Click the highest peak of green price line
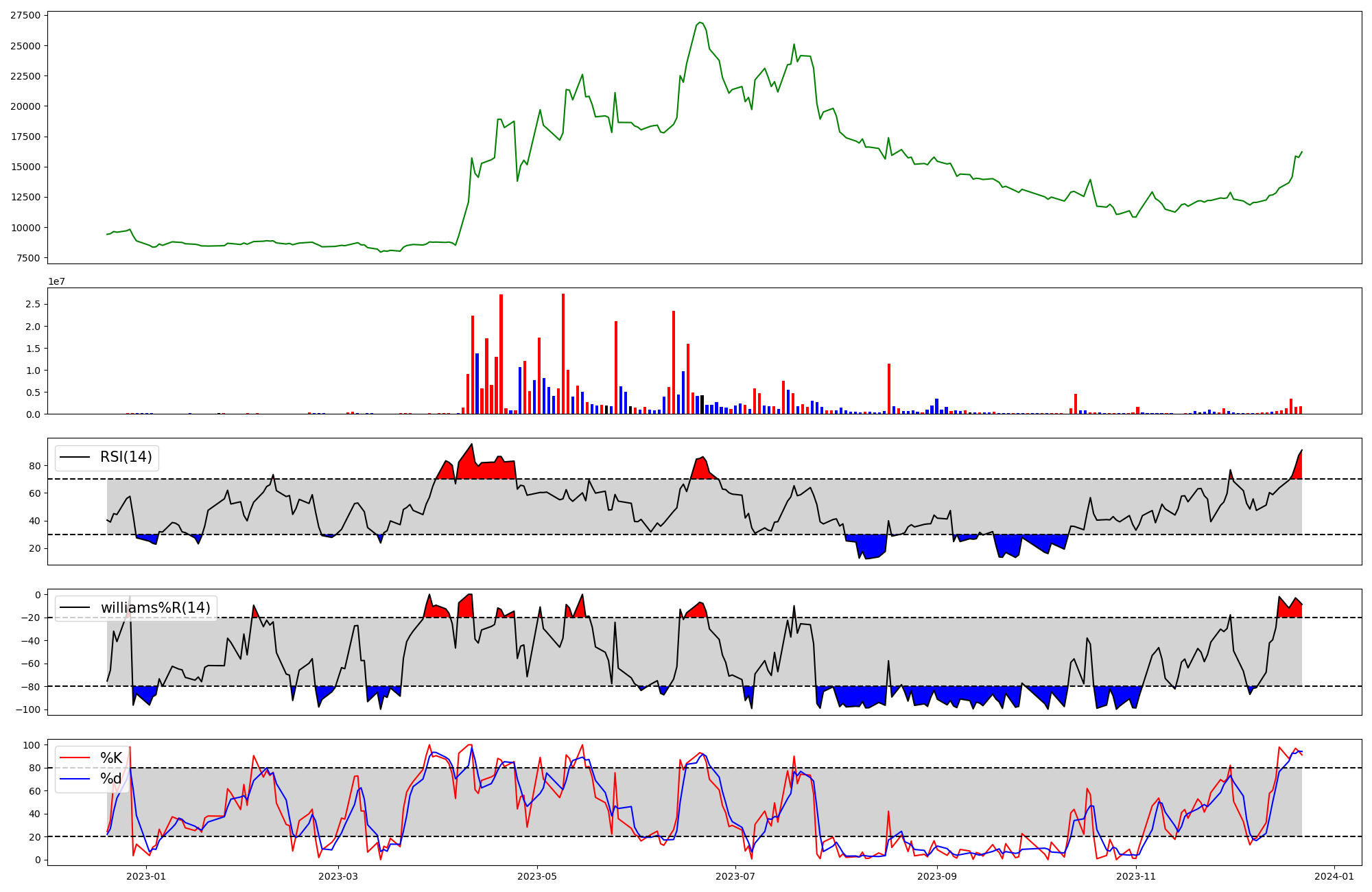This screenshot has height=892, width=1372. click(x=700, y=22)
